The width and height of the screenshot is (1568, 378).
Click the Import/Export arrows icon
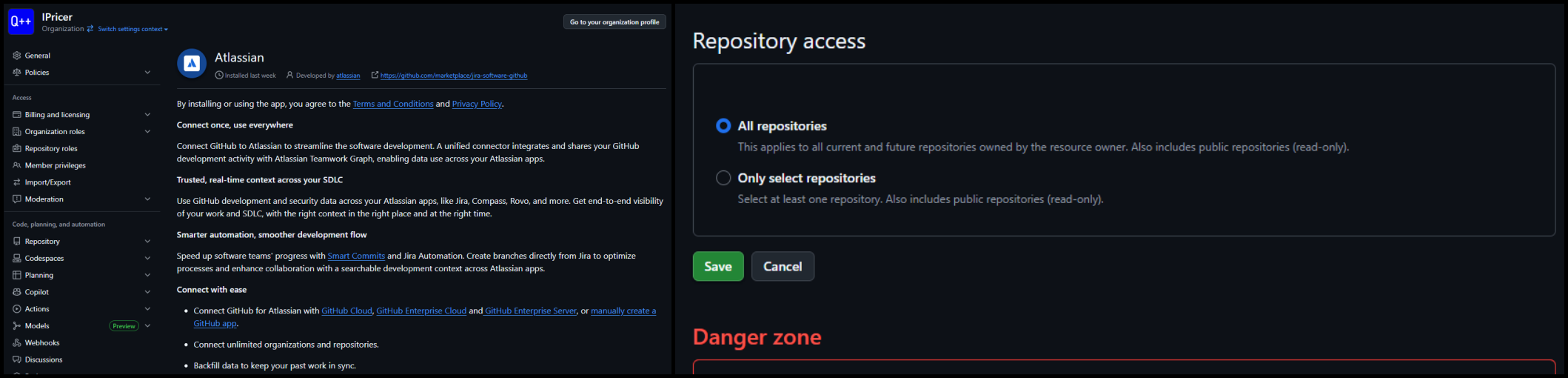coord(17,182)
